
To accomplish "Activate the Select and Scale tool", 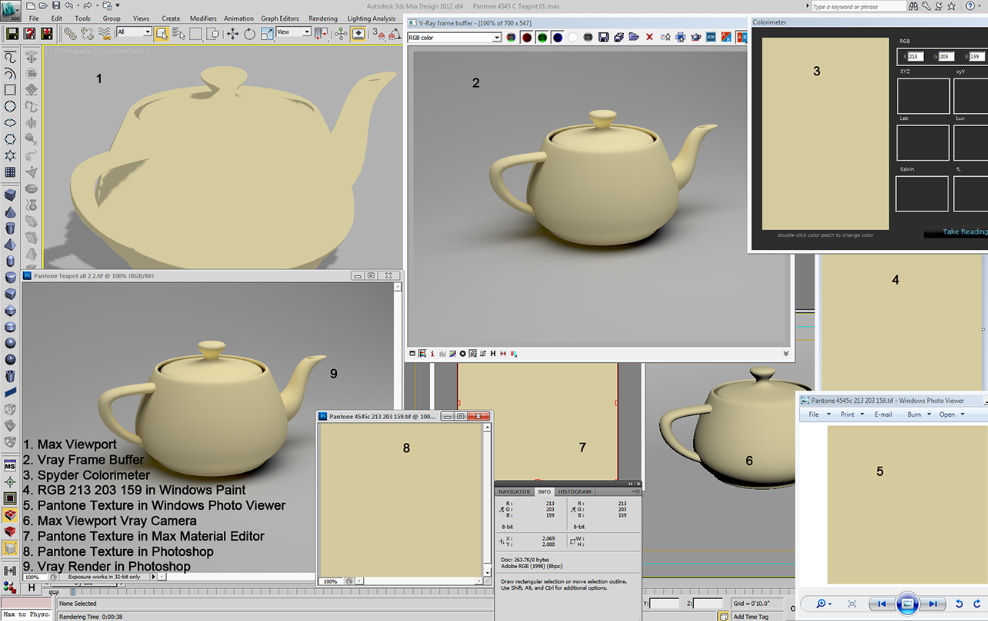I will [267, 33].
